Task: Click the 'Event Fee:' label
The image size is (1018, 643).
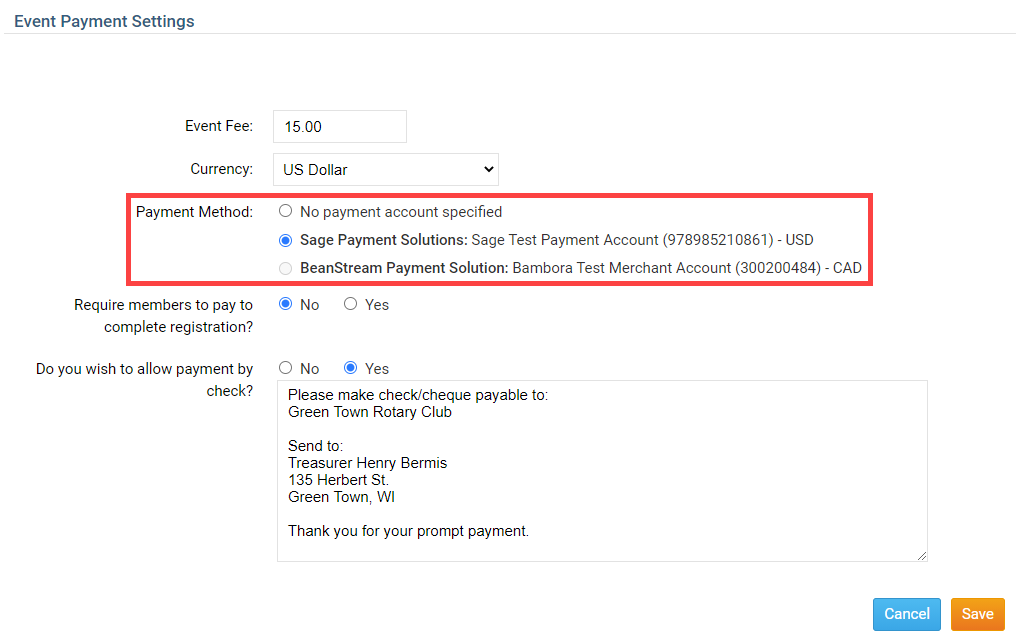Action: click(219, 127)
